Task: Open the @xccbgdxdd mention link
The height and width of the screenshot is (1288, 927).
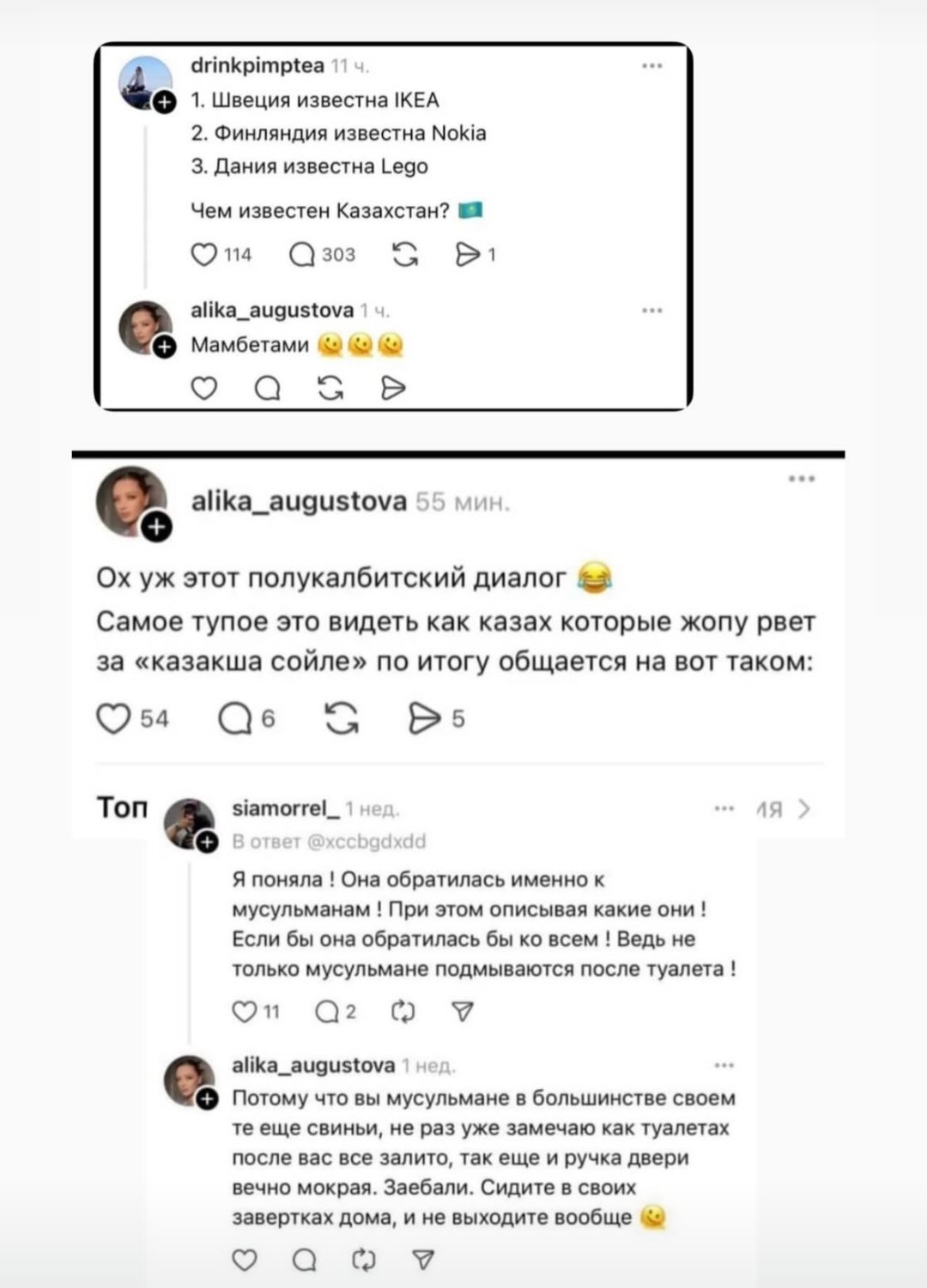Action: [367, 841]
